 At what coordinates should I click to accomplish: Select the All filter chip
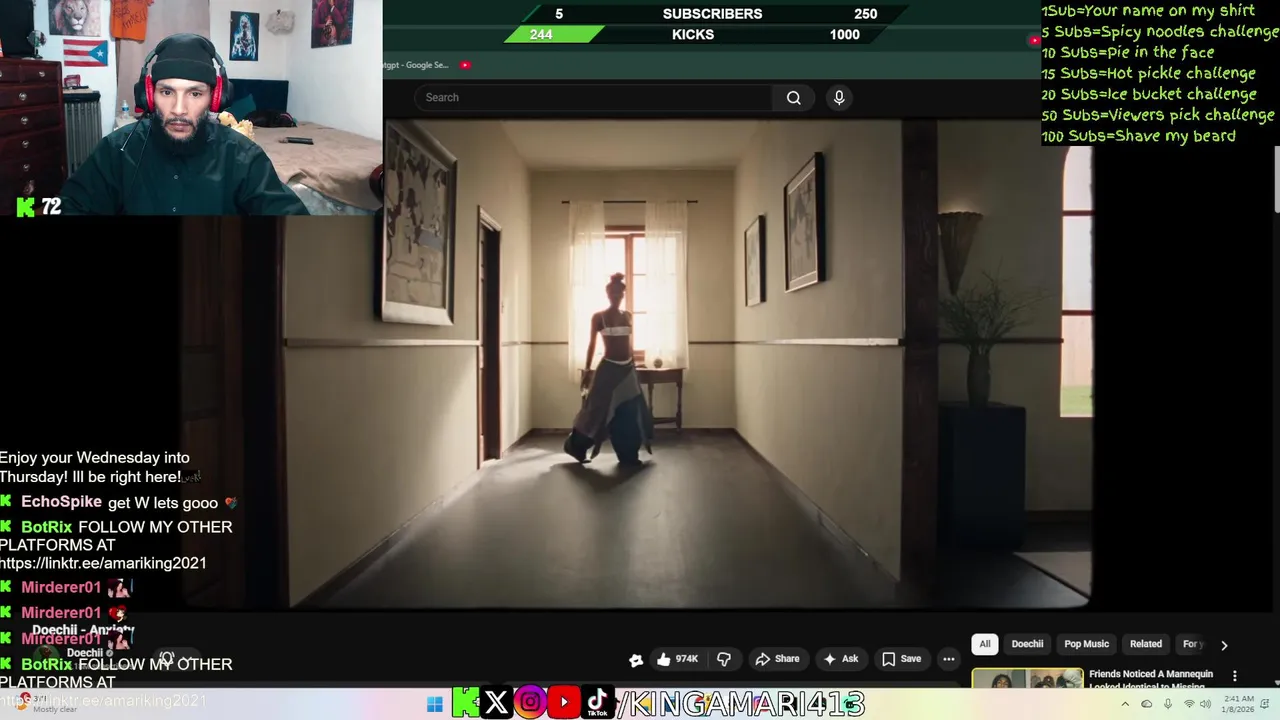985,644
